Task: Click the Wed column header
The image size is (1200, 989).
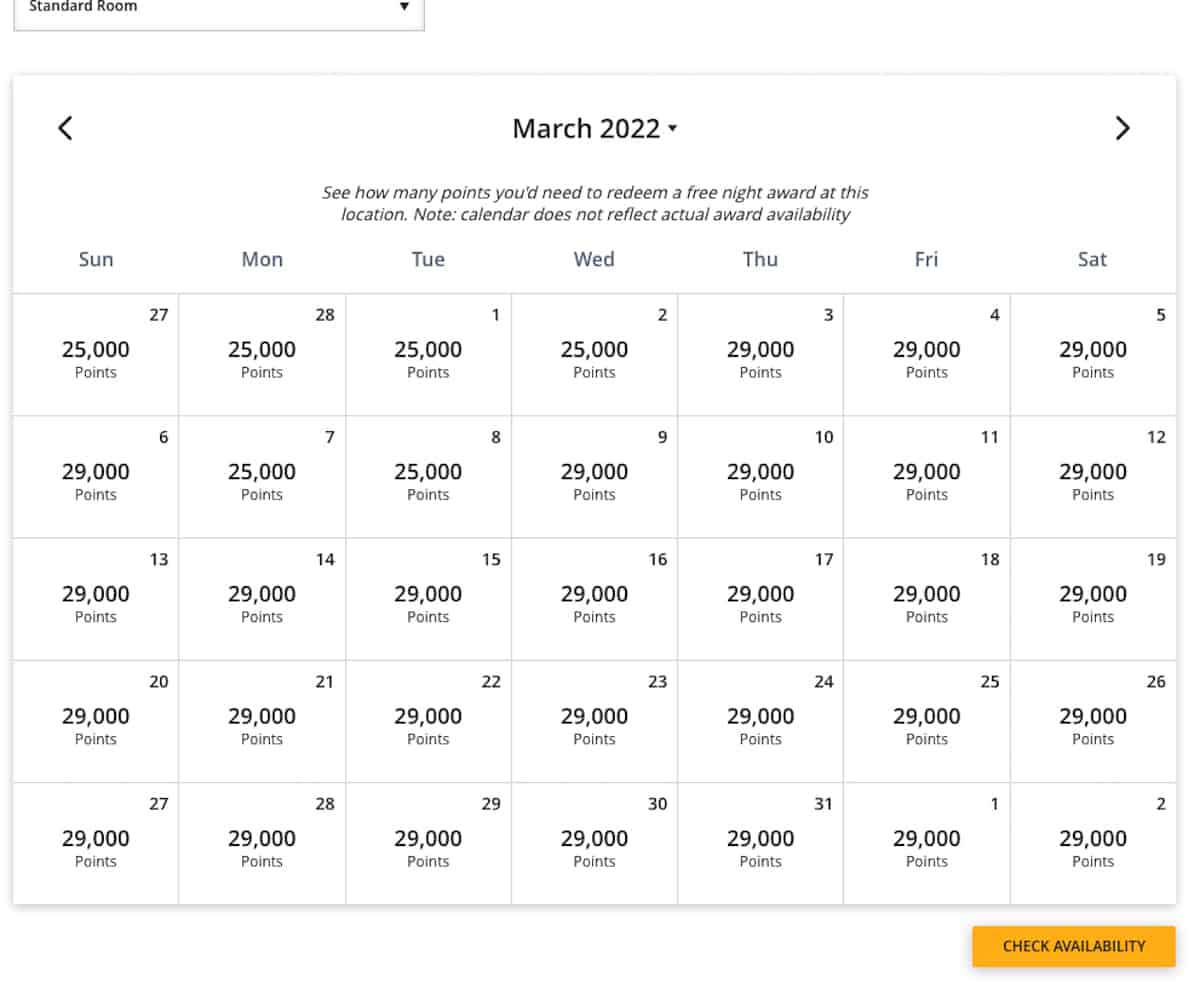Action: [x=594, y=259]
